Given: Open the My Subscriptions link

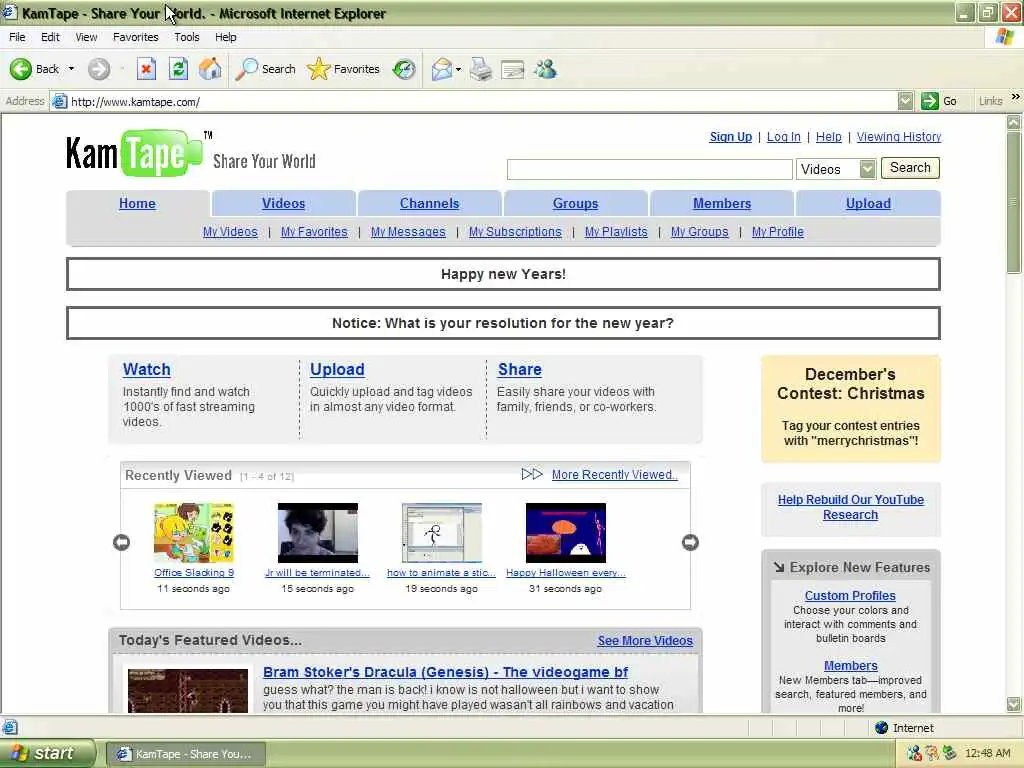Looking at the screenshot, I should click(515, 232).
